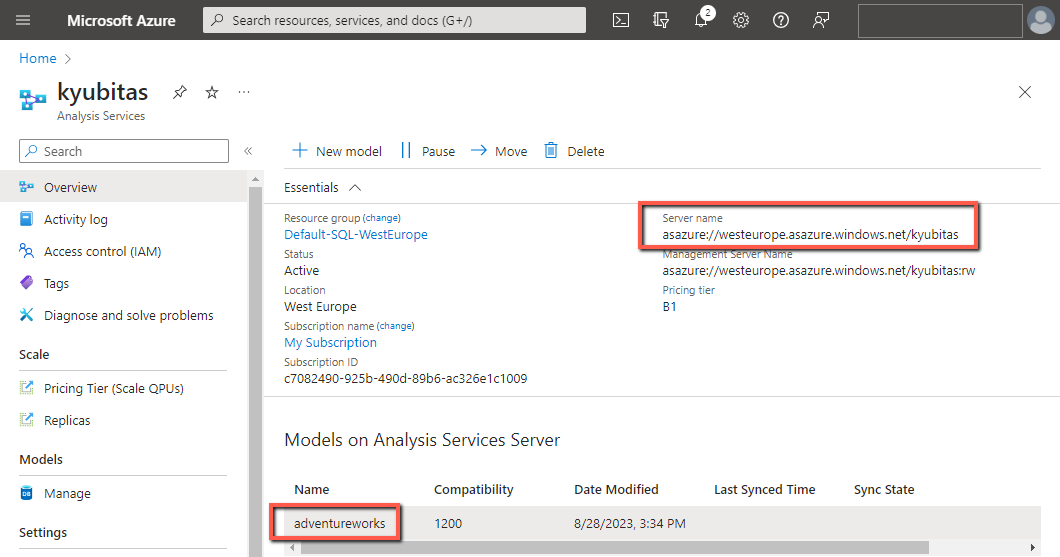The image size is (1060, 557).
Task: Change the subscription name link
Action: click(x=395, y=326)
